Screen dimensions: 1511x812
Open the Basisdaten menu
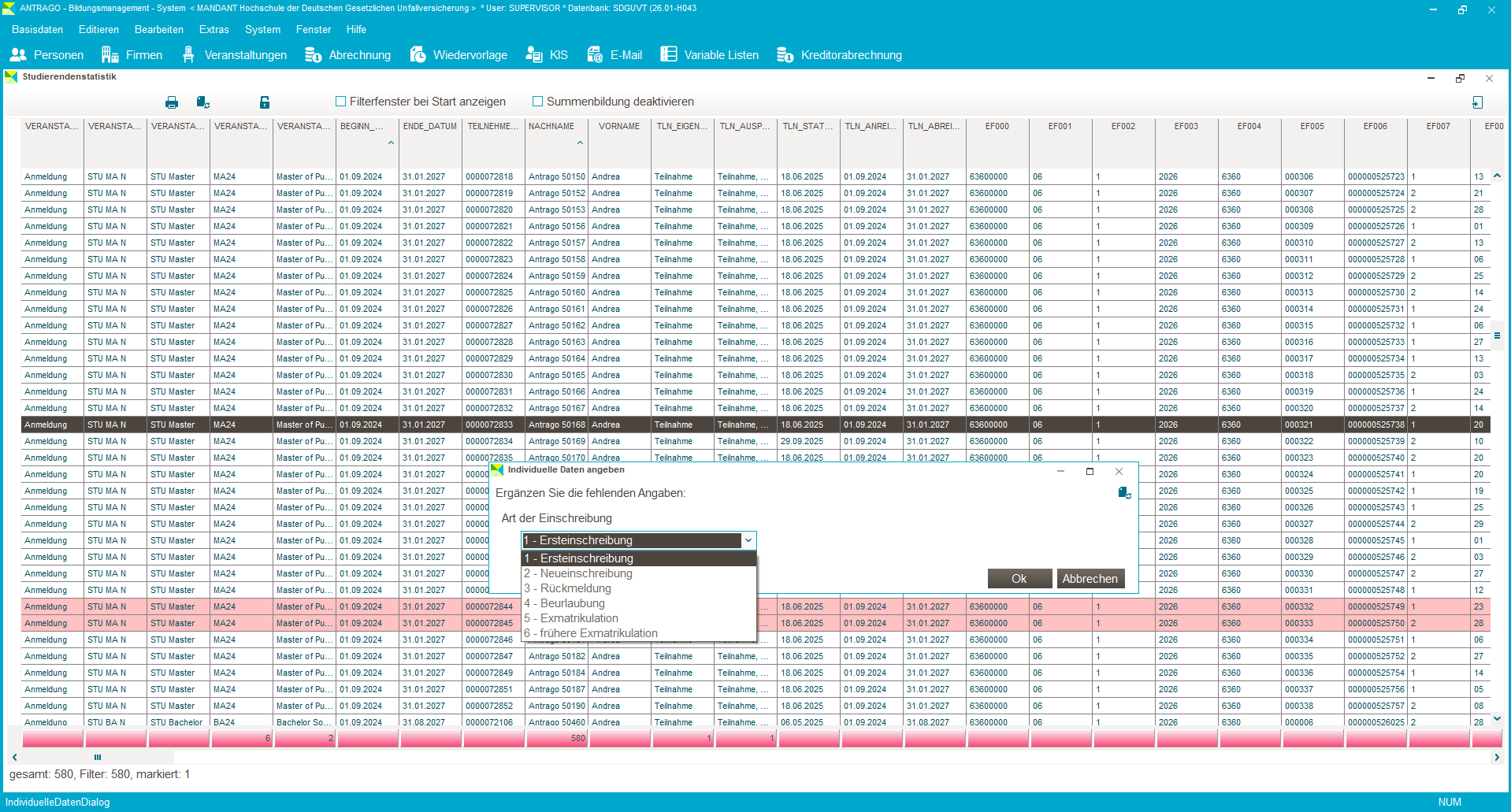37,30
